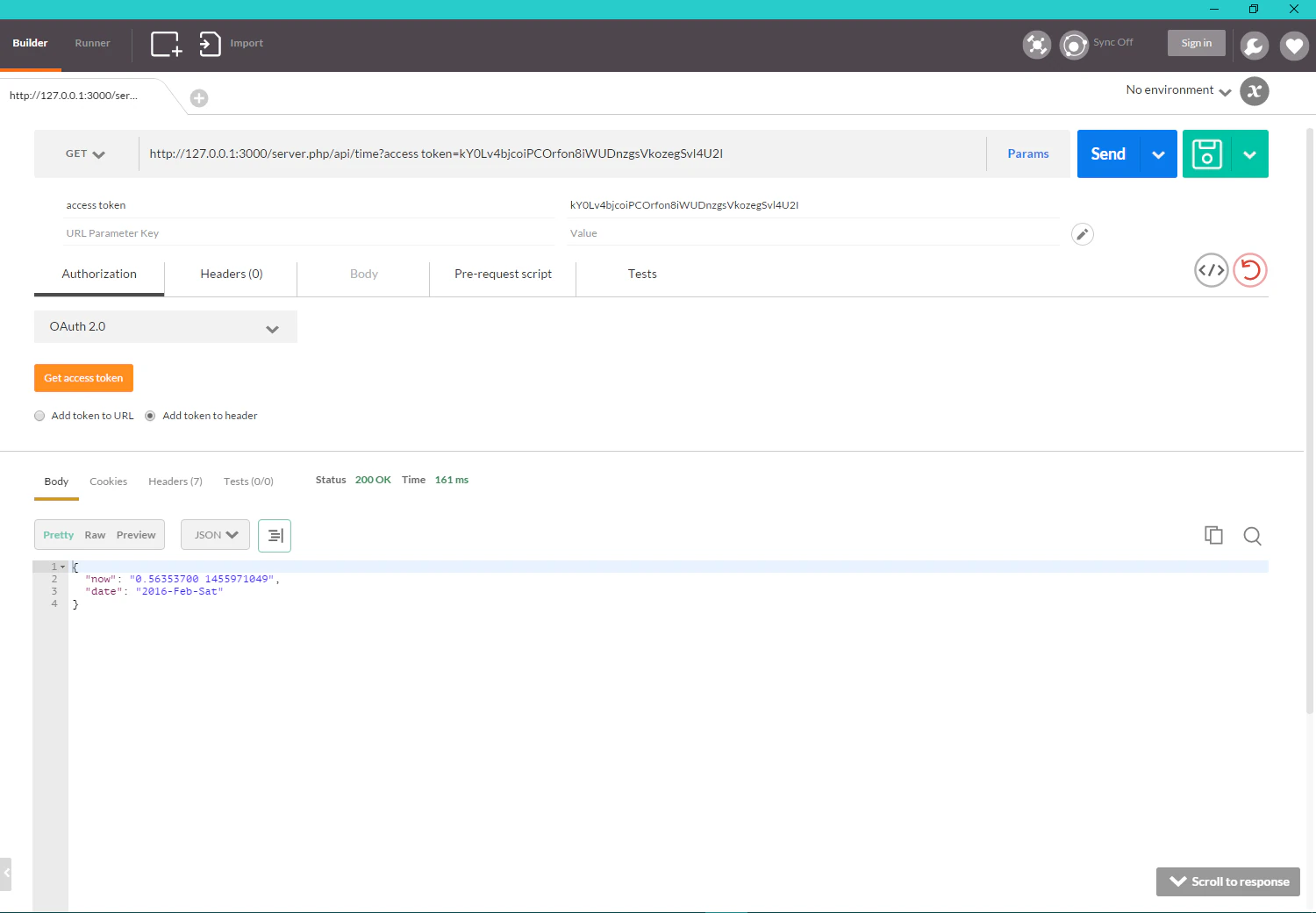This screenshot has width=1316, height=913.
Task: Click the red reset request icon
Action: 1250,270
